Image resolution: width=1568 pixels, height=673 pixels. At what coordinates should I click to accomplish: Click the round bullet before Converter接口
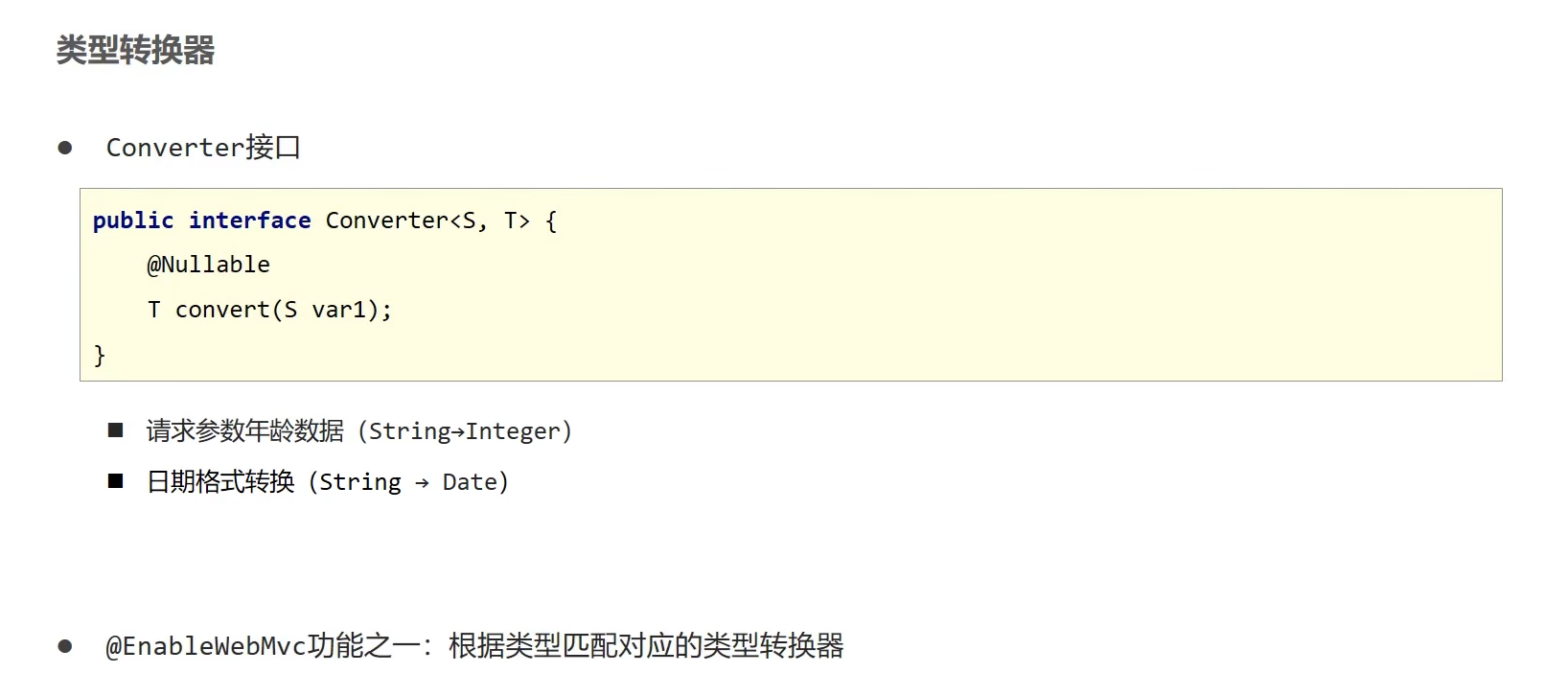click(65, 148)
